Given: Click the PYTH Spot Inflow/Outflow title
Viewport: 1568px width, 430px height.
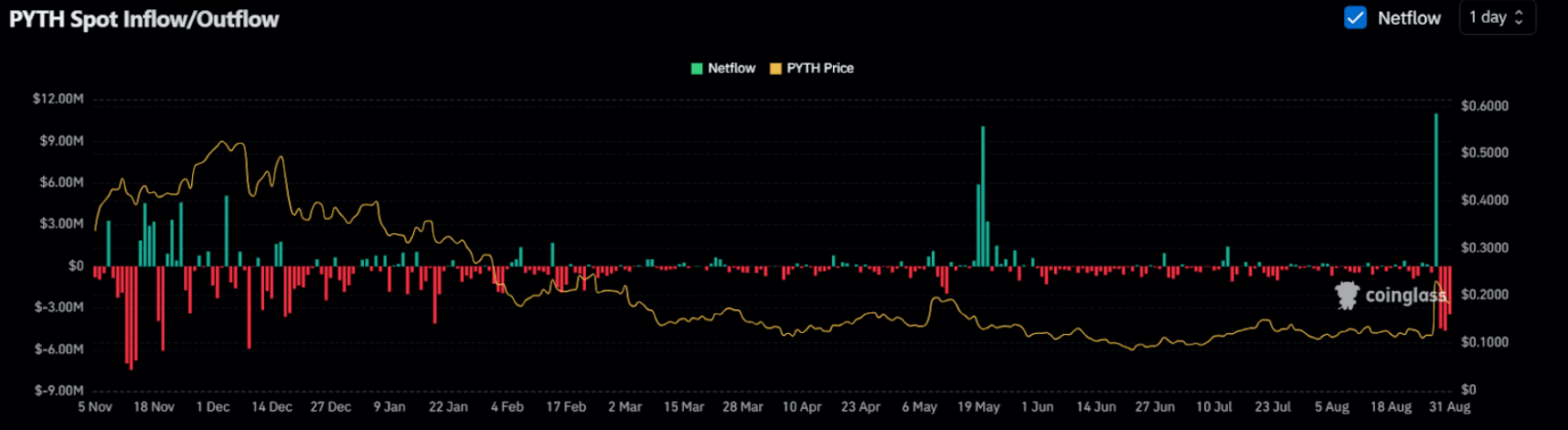Looking at the screenshot, I should pos(144,19).
